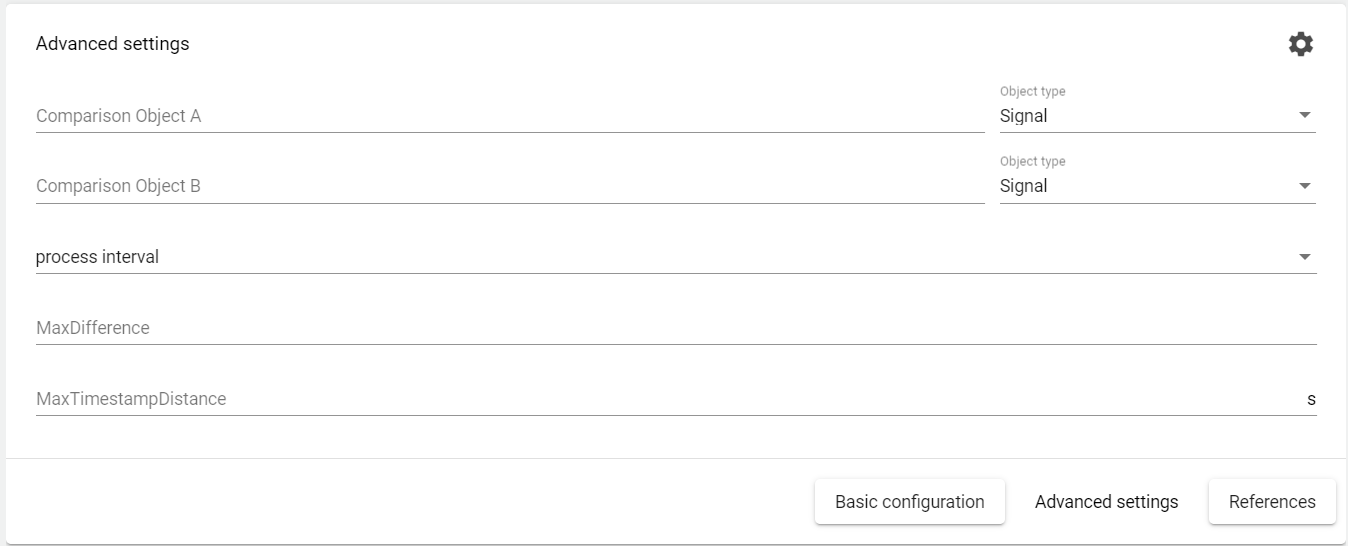The image size is (1348, 546).
Task: Click the Comparison Object A field
Action: point(510,116)
